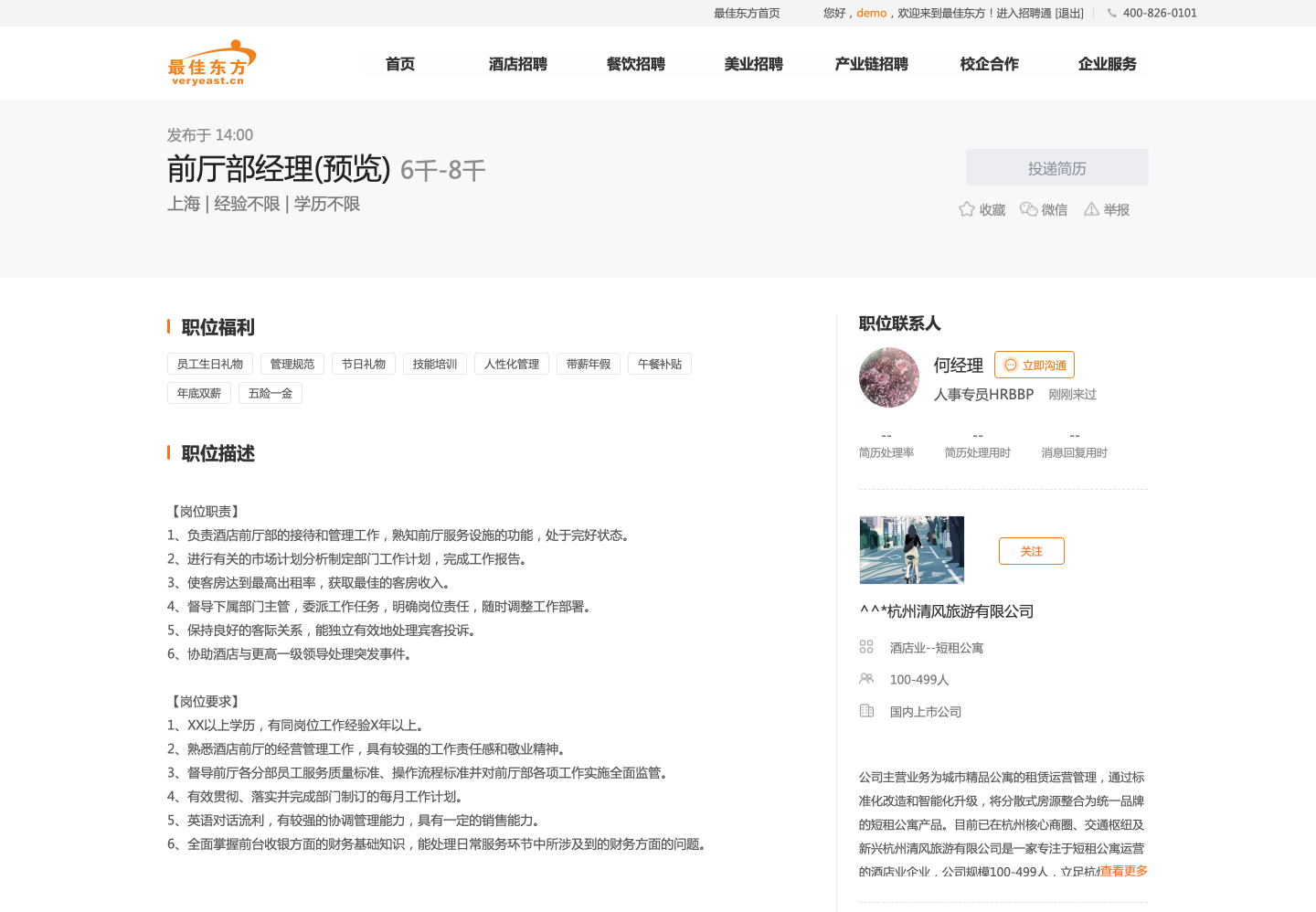Toggle follow company with 关注 button

click(1031, 551)
